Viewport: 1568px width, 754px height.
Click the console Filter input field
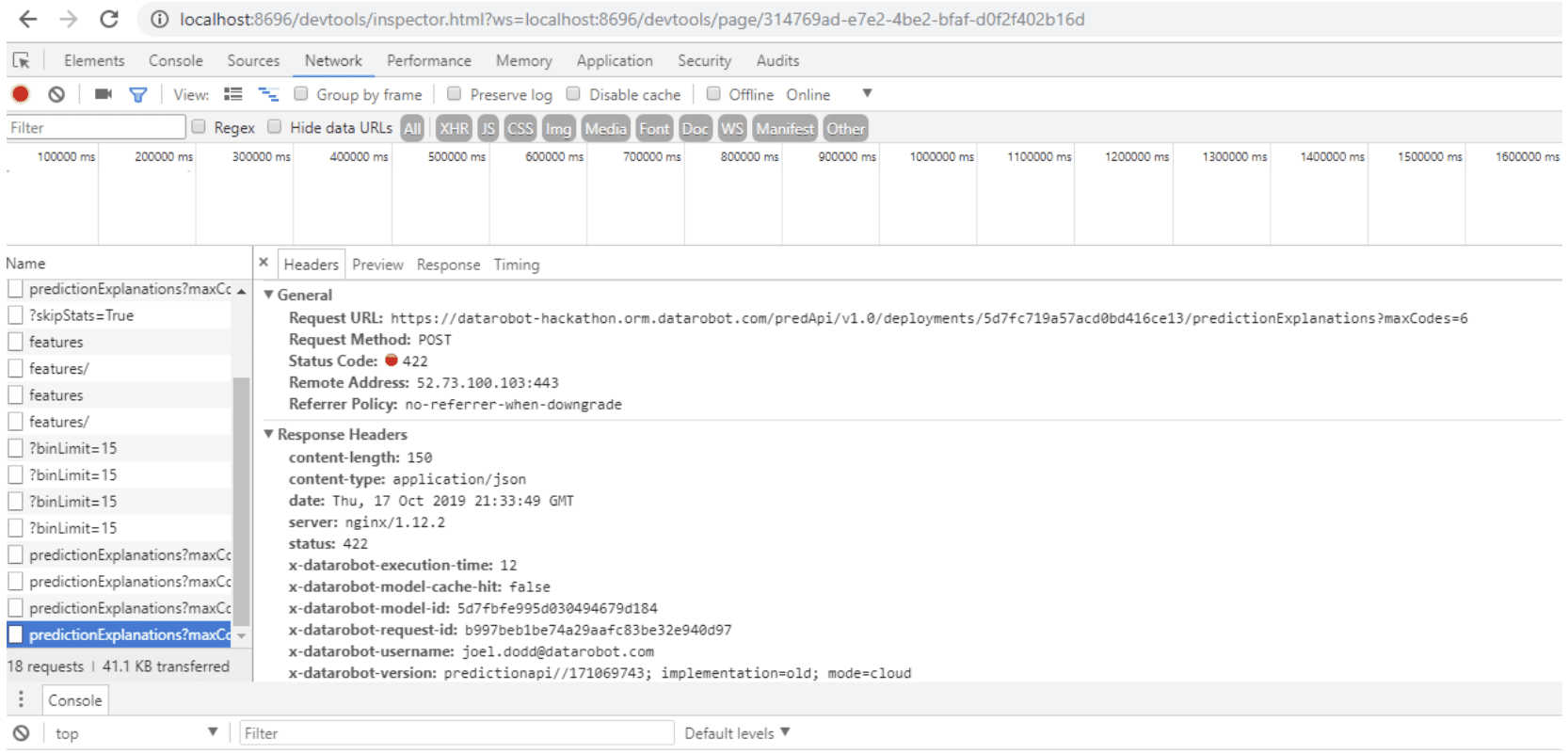pos(456,732)
